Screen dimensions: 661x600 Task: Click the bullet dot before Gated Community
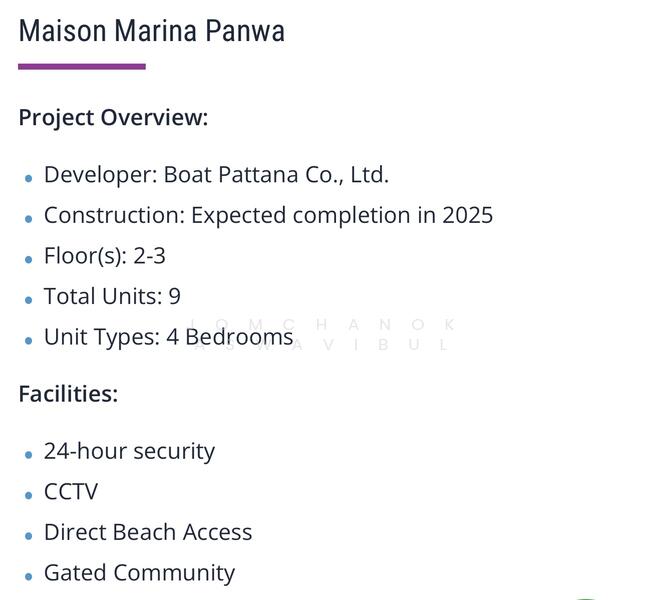click(x=29, y=576)
